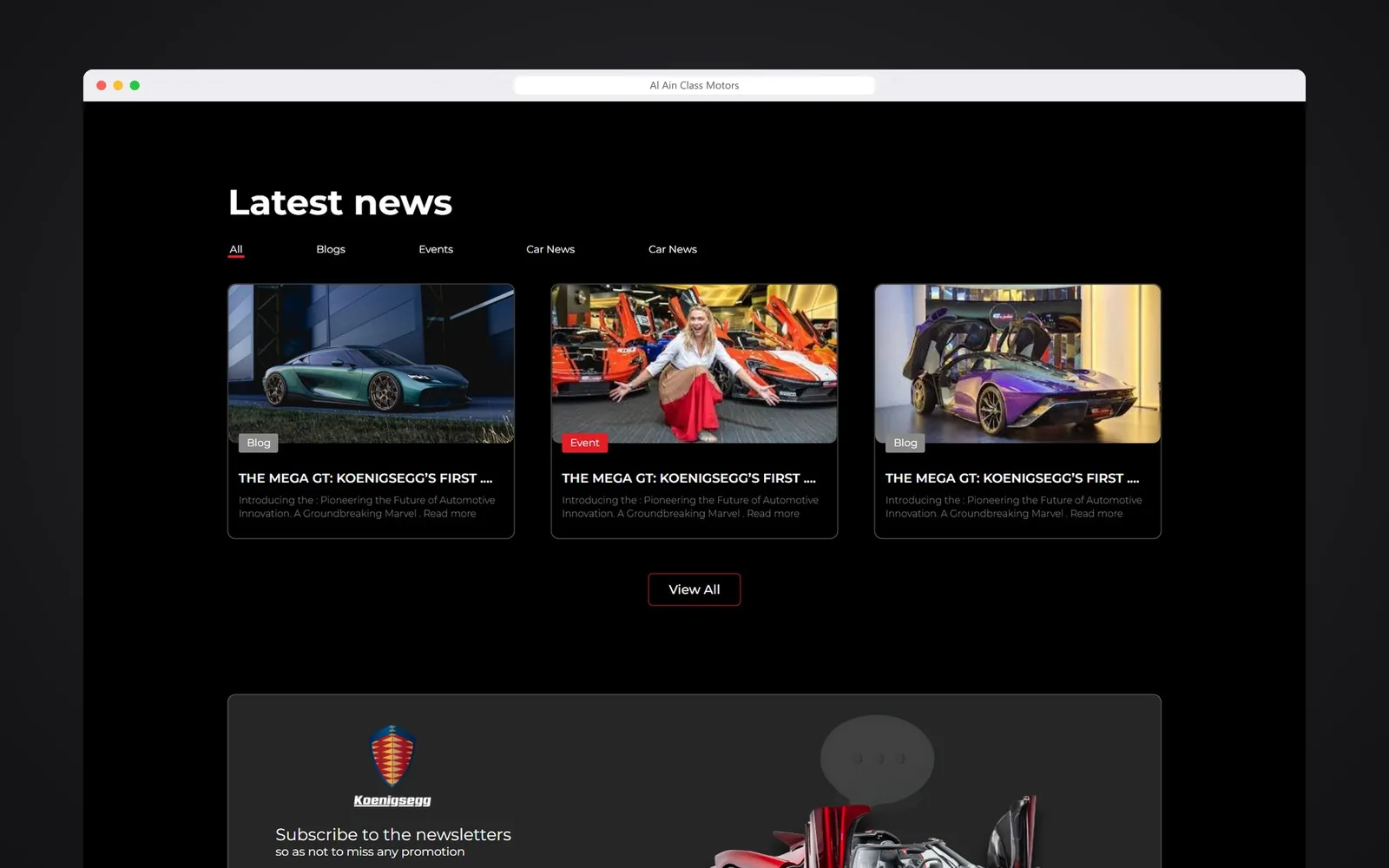Click the Latest news heading
This screenshot has width=1389, height=868.
340,202
